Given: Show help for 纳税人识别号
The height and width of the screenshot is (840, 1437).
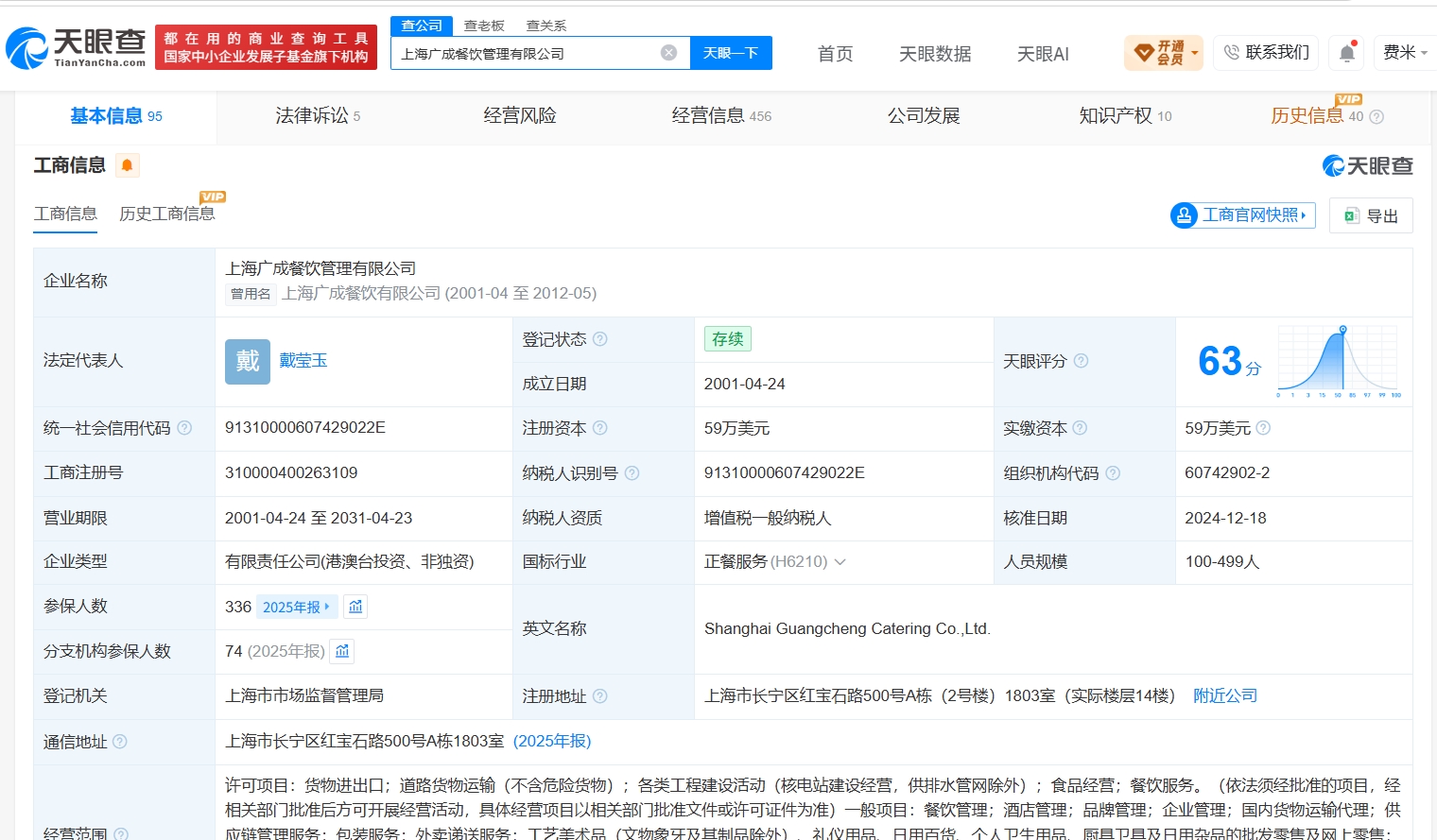Looking at the screenshot, I should [x=632, y=472].
